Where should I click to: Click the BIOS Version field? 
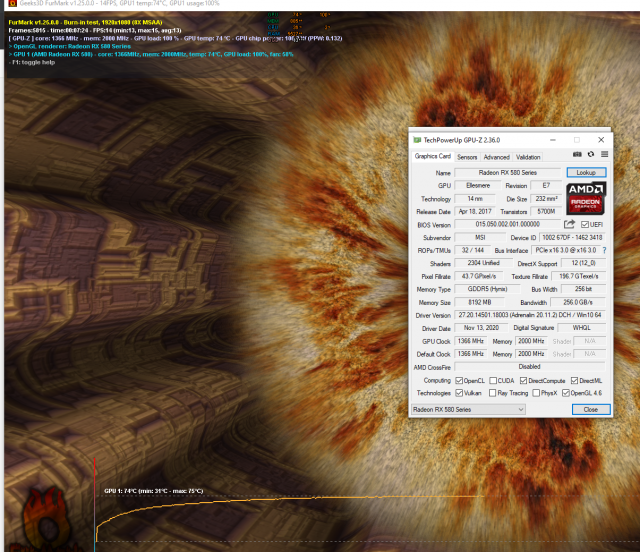coord(508,224)
